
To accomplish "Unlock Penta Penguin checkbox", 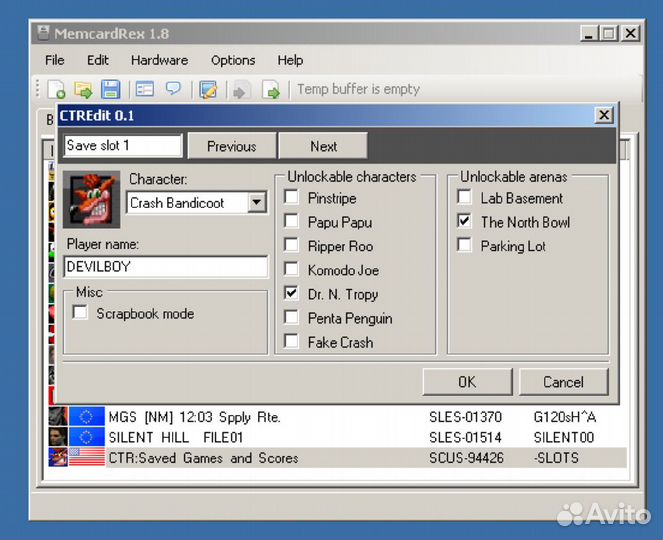I will (291, 317).
